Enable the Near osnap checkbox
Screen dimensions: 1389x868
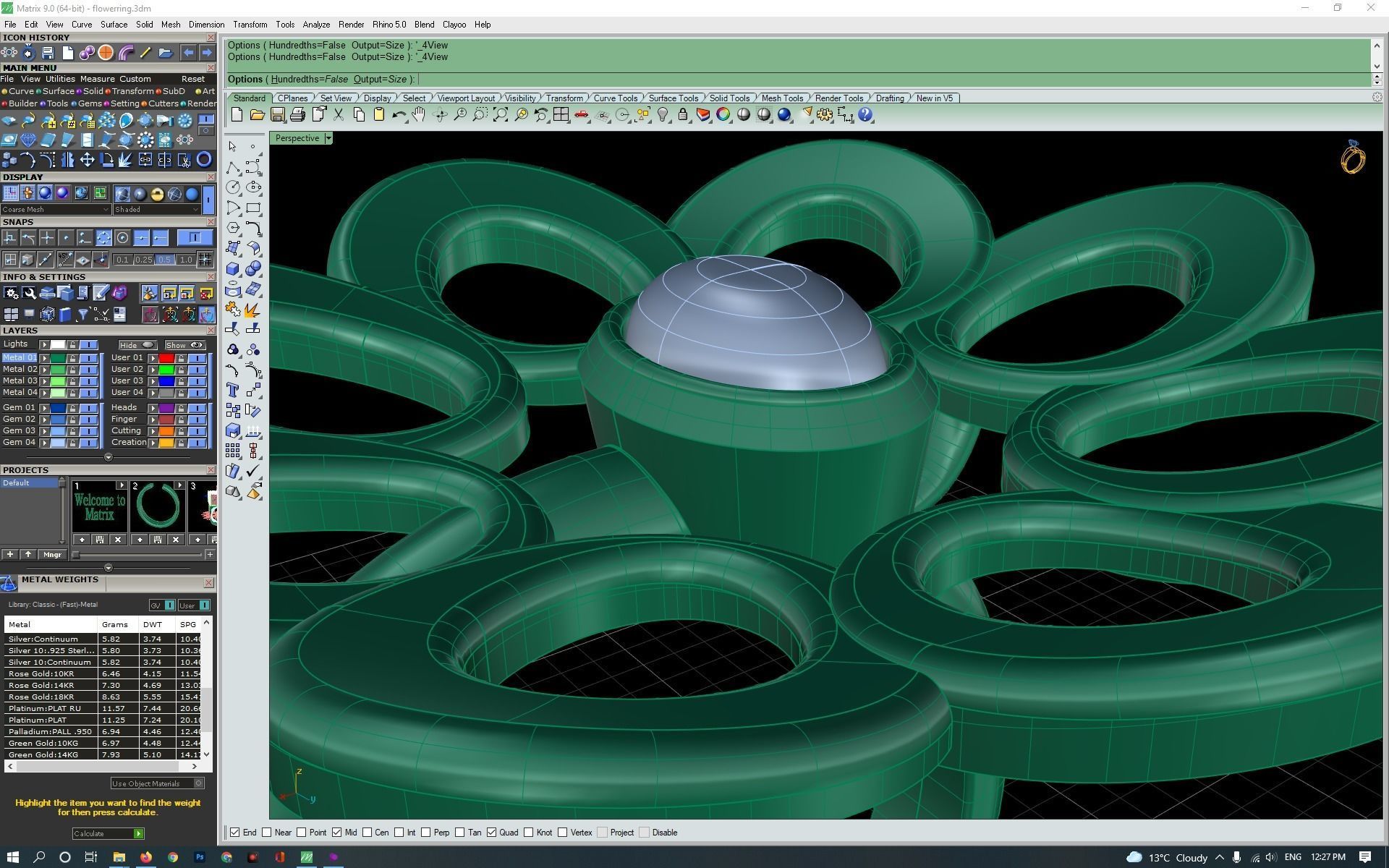pyautogui.click(x=267, y=833)
